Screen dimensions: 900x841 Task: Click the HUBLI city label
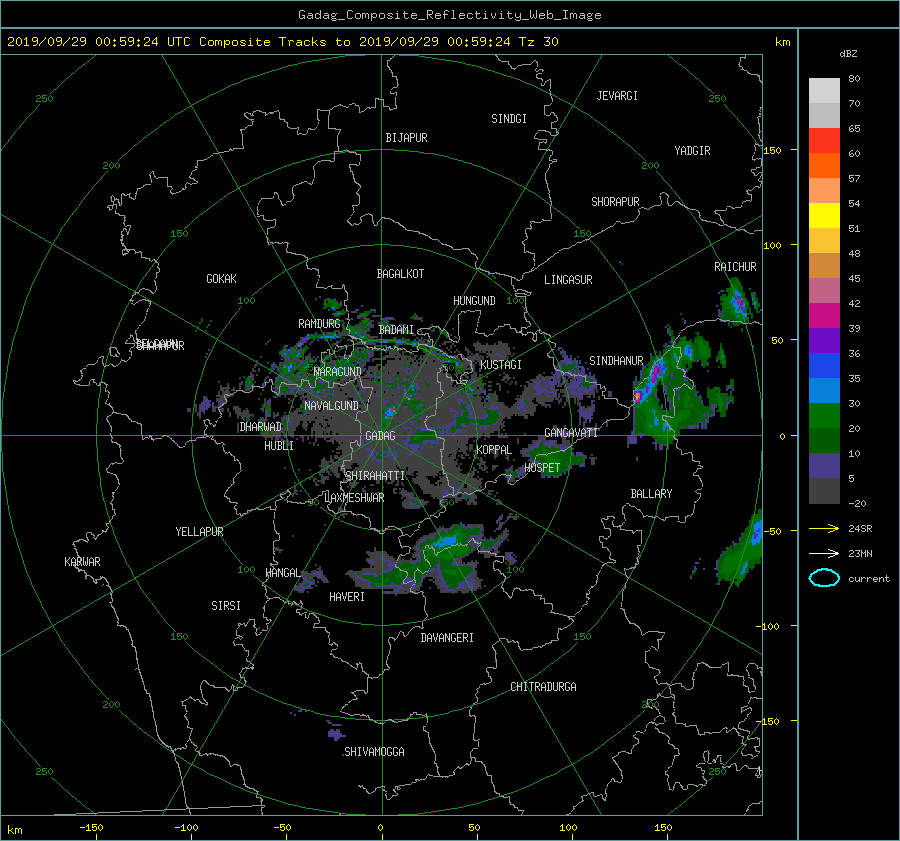(278, 446)
